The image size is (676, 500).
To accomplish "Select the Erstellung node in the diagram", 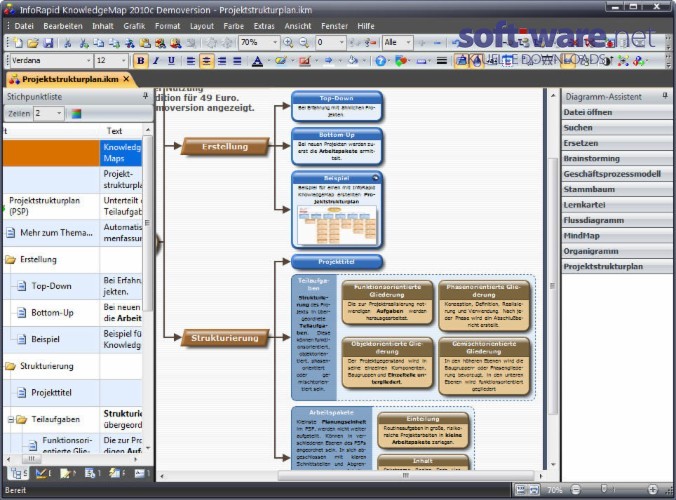I will [225, 147].
